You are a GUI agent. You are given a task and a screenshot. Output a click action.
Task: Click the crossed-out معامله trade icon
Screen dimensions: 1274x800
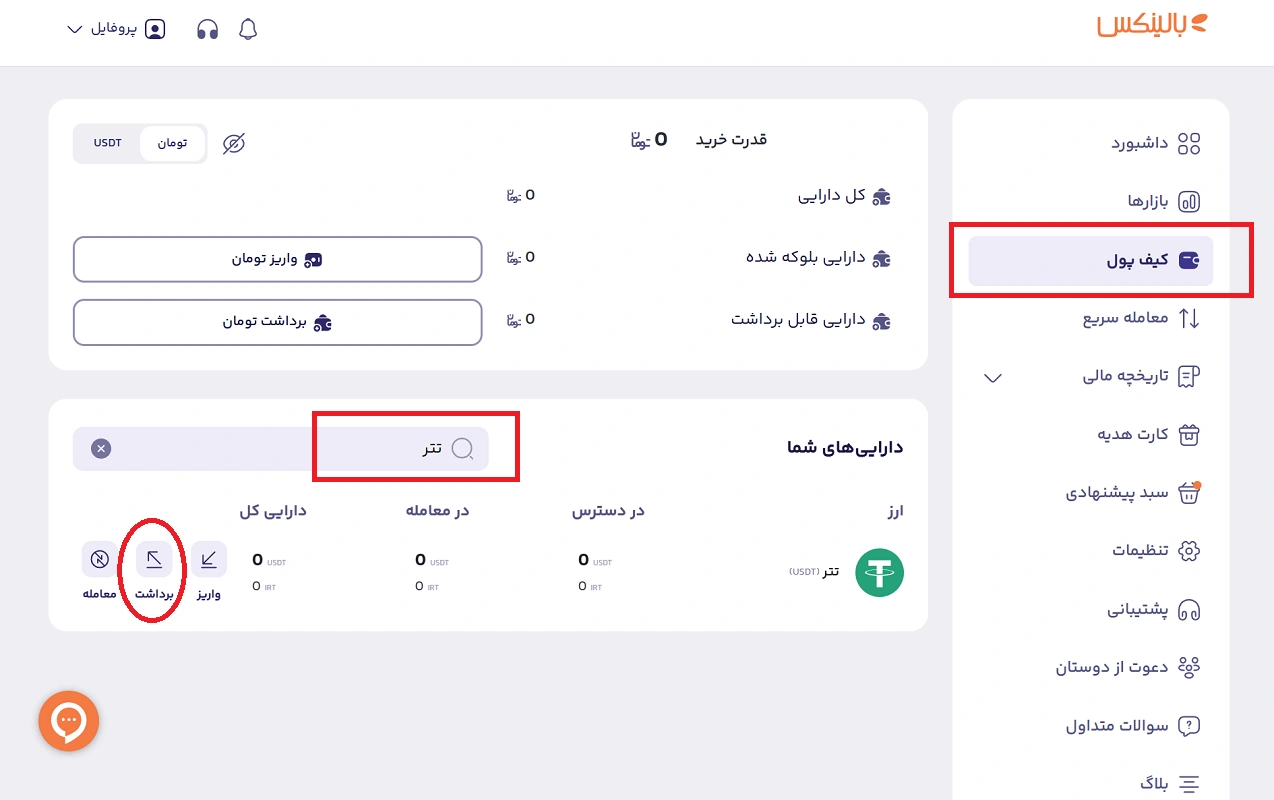click(99, 559)
